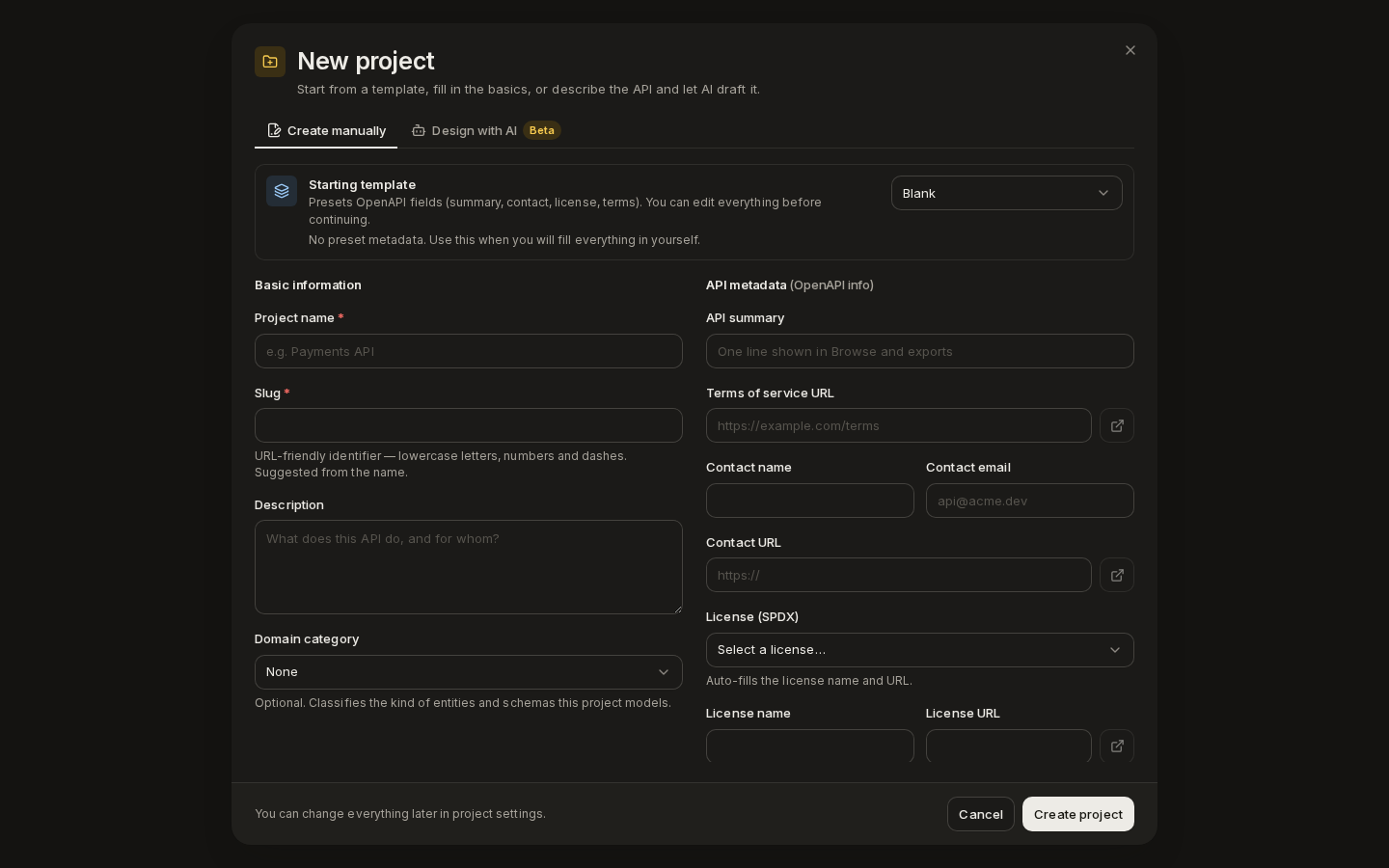Screen dimensions: 1389x868
Task: Switch to Create manually tab
Action: tap(326, 130)
